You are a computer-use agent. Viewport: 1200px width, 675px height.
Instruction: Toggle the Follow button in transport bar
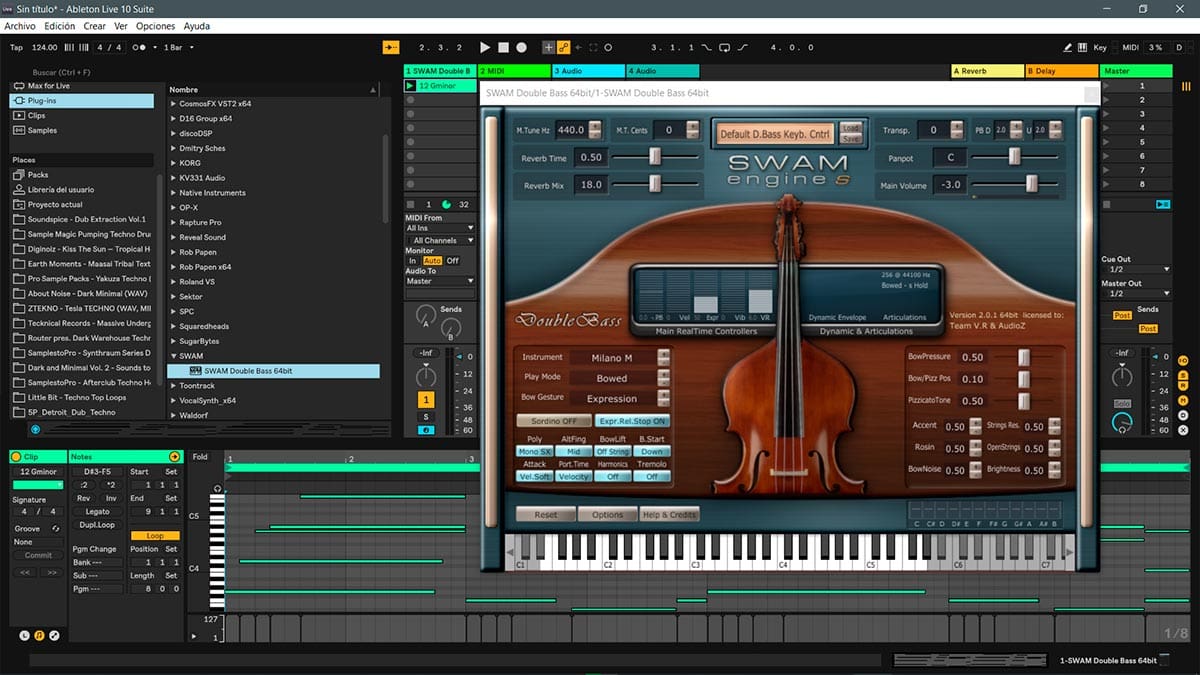pyautogui.click(x=391, y=47)
